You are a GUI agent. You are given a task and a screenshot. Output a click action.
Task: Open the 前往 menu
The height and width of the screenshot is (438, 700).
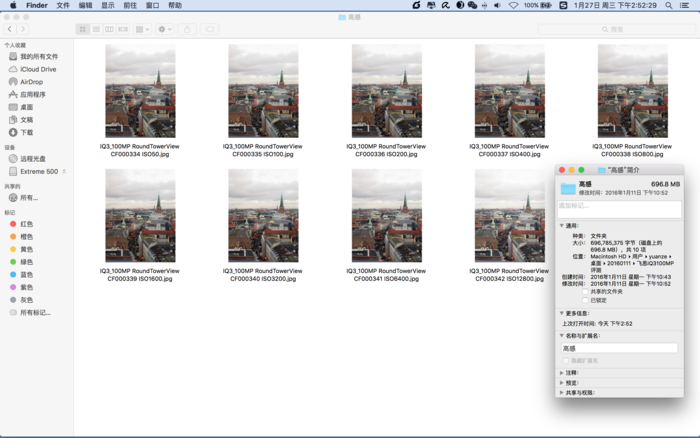tap(130, 5)
